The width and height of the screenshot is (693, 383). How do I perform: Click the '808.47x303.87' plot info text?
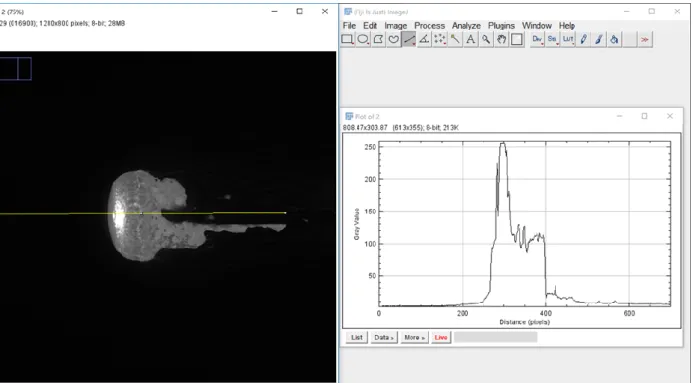coord(365,128)
